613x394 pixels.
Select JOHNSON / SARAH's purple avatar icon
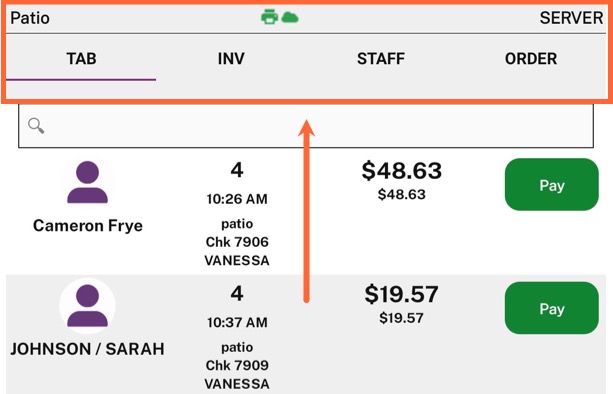click(x=88, y=306)
